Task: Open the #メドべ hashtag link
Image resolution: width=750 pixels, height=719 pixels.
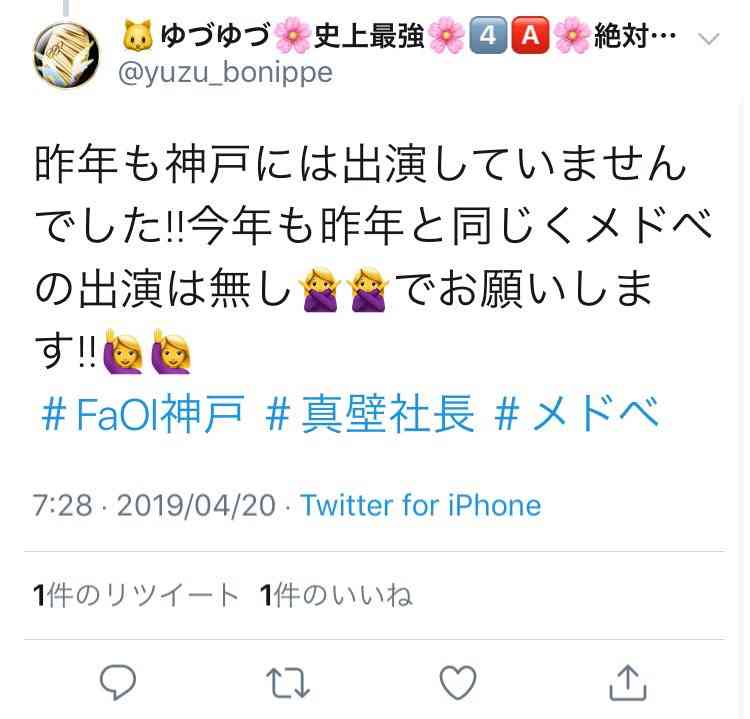Action: [x=577, y=413]
